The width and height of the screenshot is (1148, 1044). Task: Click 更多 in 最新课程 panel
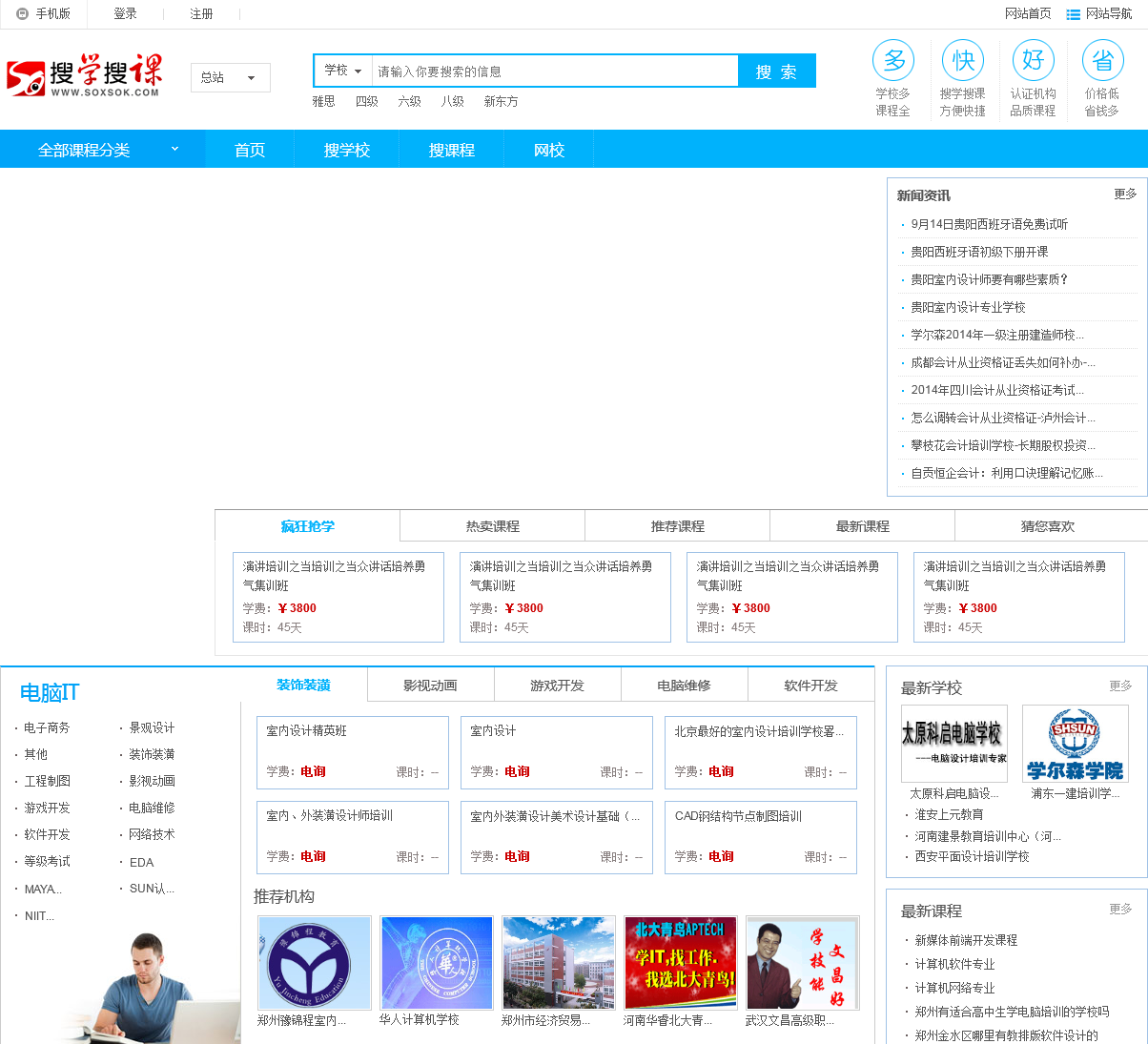pos(1120,909)
